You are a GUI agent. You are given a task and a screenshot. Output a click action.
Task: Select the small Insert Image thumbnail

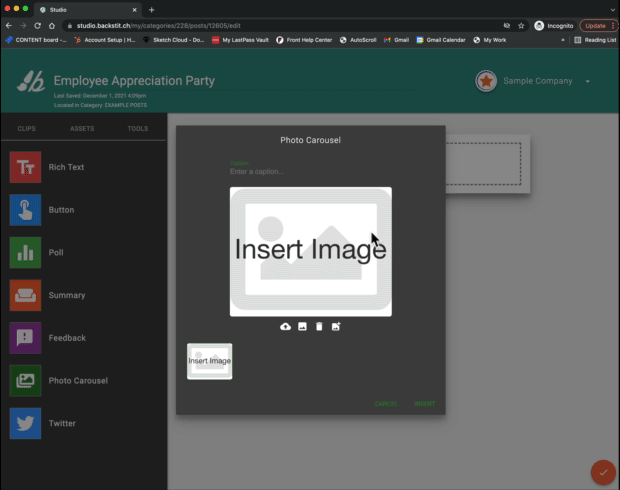tap(210, 361)
